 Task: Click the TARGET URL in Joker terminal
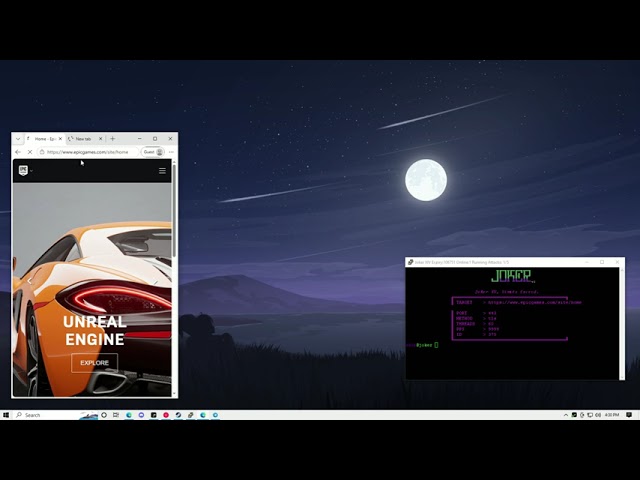tap(535, 302)
